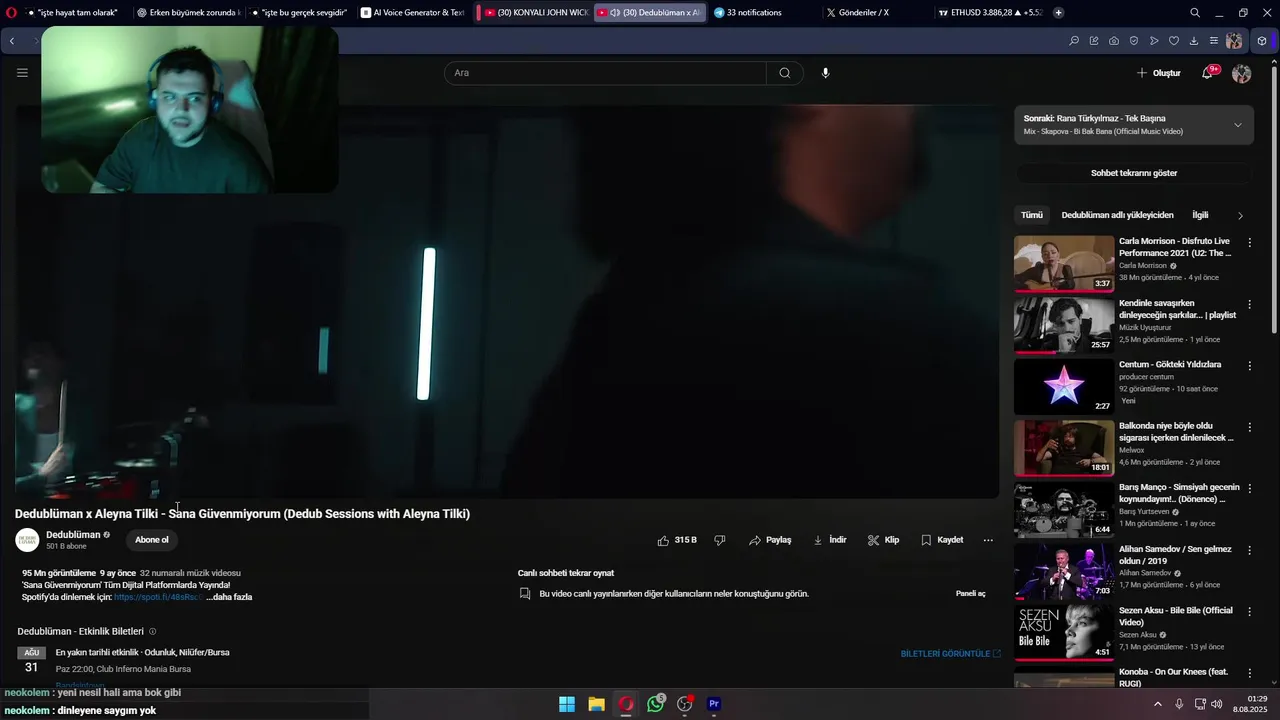This screenshot has height=720, width=1280.
Task: Open WhatsApp from the taskbar
Action: 656,704
